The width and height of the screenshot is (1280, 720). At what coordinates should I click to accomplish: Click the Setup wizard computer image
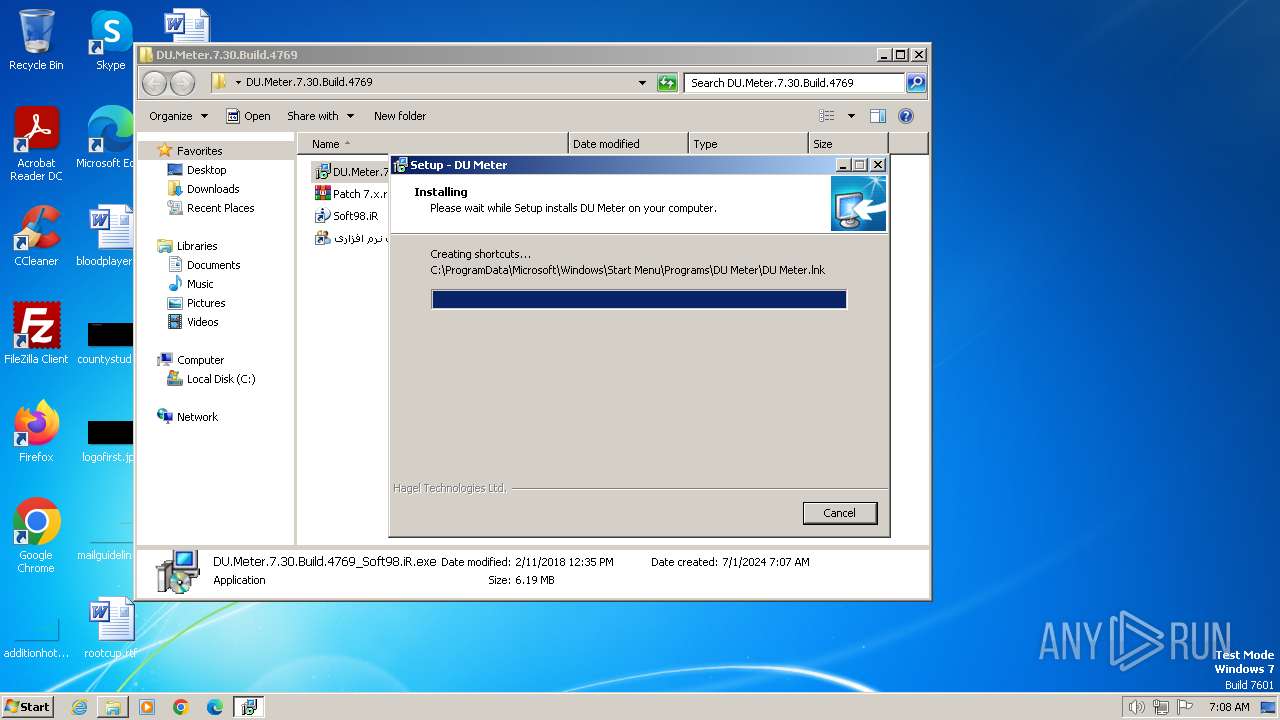coord(858,204)
